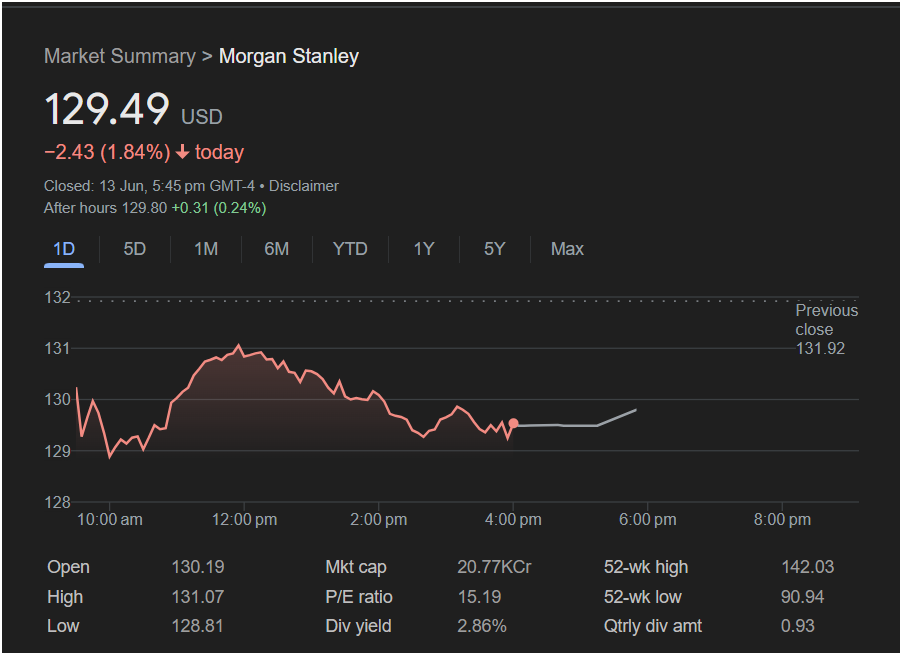This screenshot has height=655, width=902.
Task: Click the 8:00 pm axis label
Action: 782,519
